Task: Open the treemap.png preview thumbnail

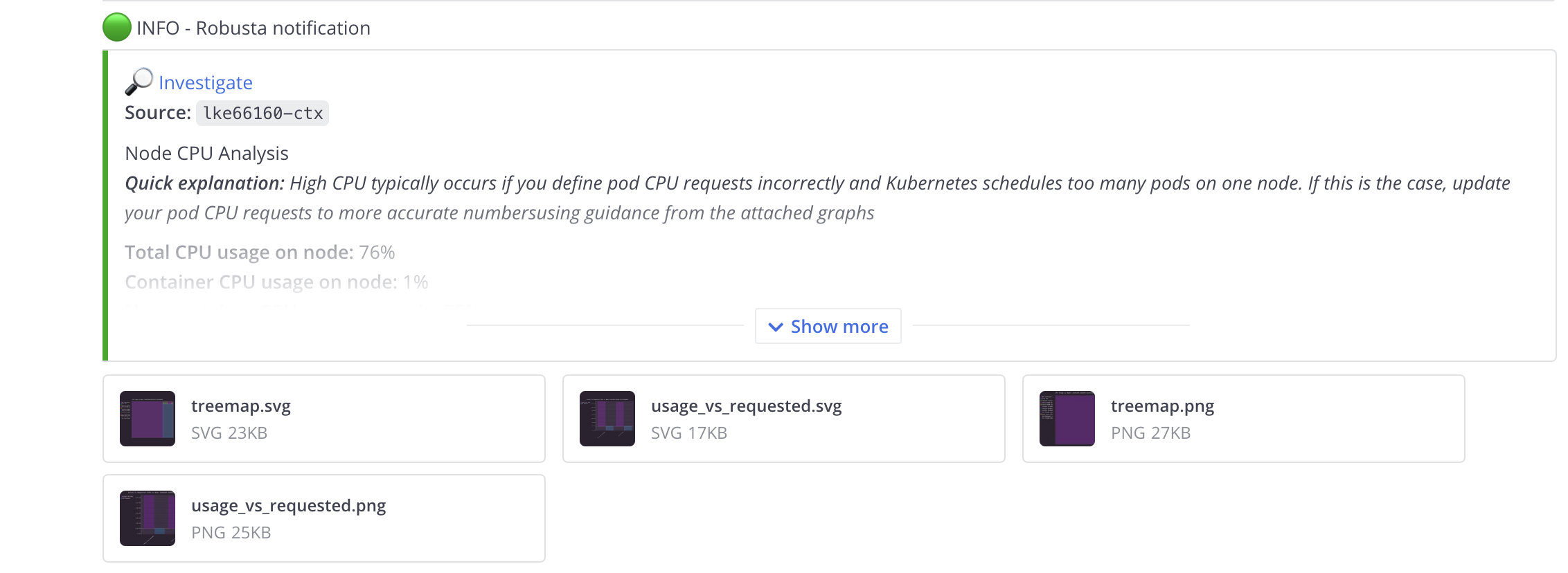Action: pyautogui.click(x=1067, y=419)
